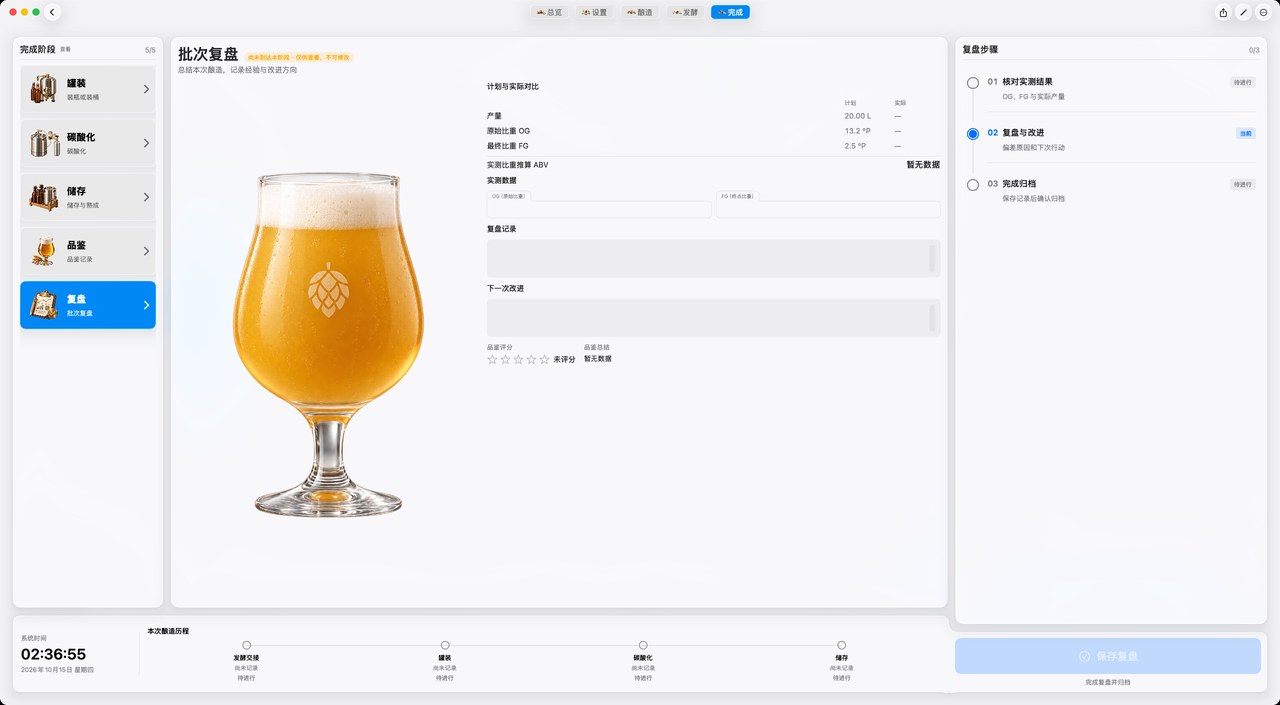Click the 查看 link beside 完成阶段
The image size is (1280, 705).
coord(65,49)
